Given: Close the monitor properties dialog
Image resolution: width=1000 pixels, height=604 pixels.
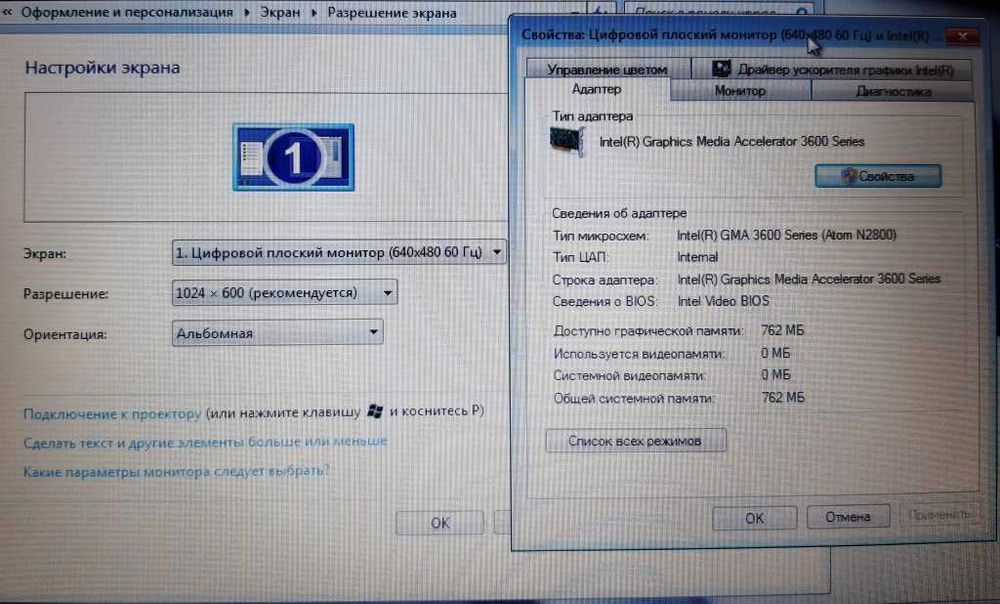Looking at the screenshot, I should [x=962, y=36].
